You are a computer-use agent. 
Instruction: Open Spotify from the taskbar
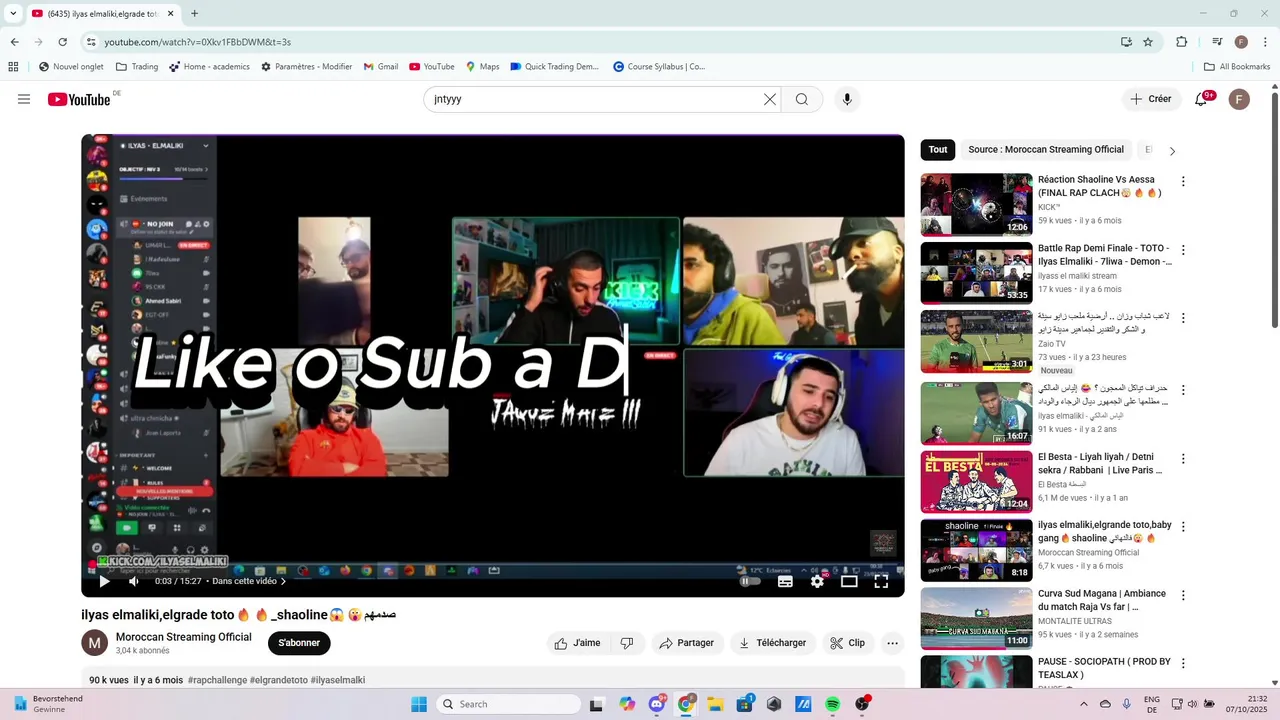click(x=833, y=704)
